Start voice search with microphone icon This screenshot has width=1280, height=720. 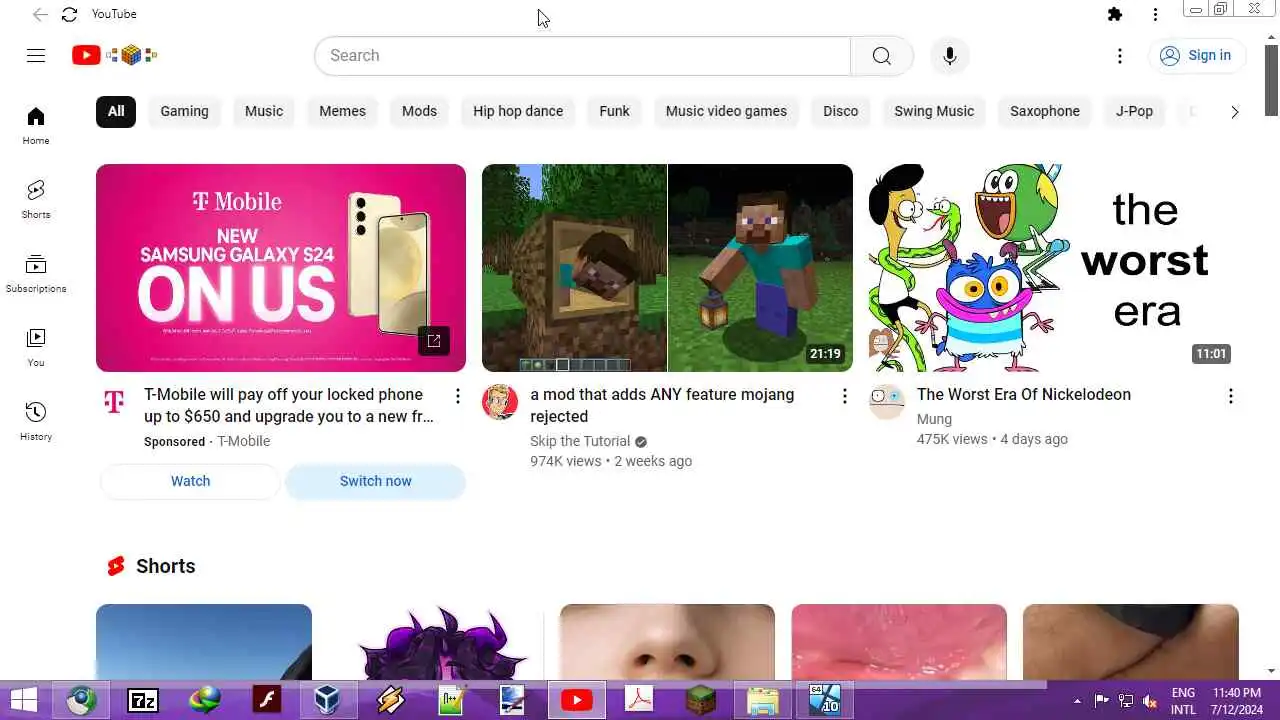pos(950,56)
